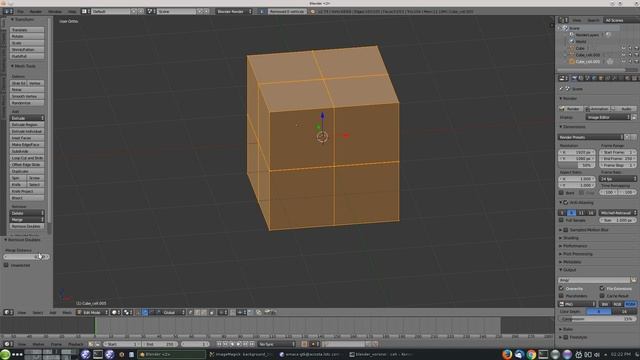This screenshot has width=640, height=360.
Task: Open the Window menu
Action: coord(55,11)
